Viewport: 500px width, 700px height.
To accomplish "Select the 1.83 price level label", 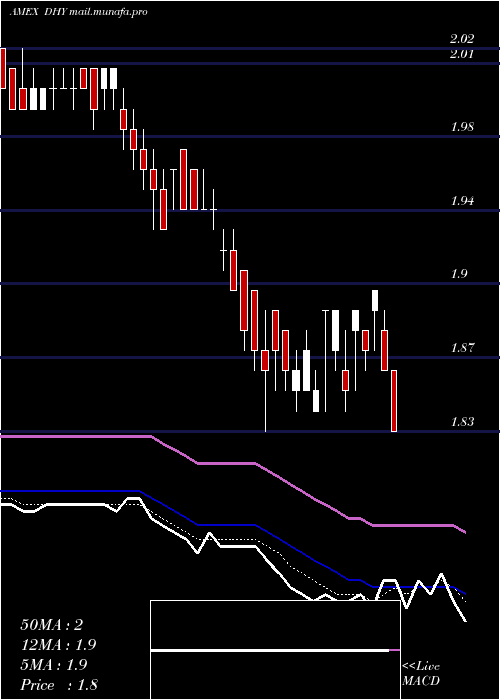I will (x=462, y=421).
